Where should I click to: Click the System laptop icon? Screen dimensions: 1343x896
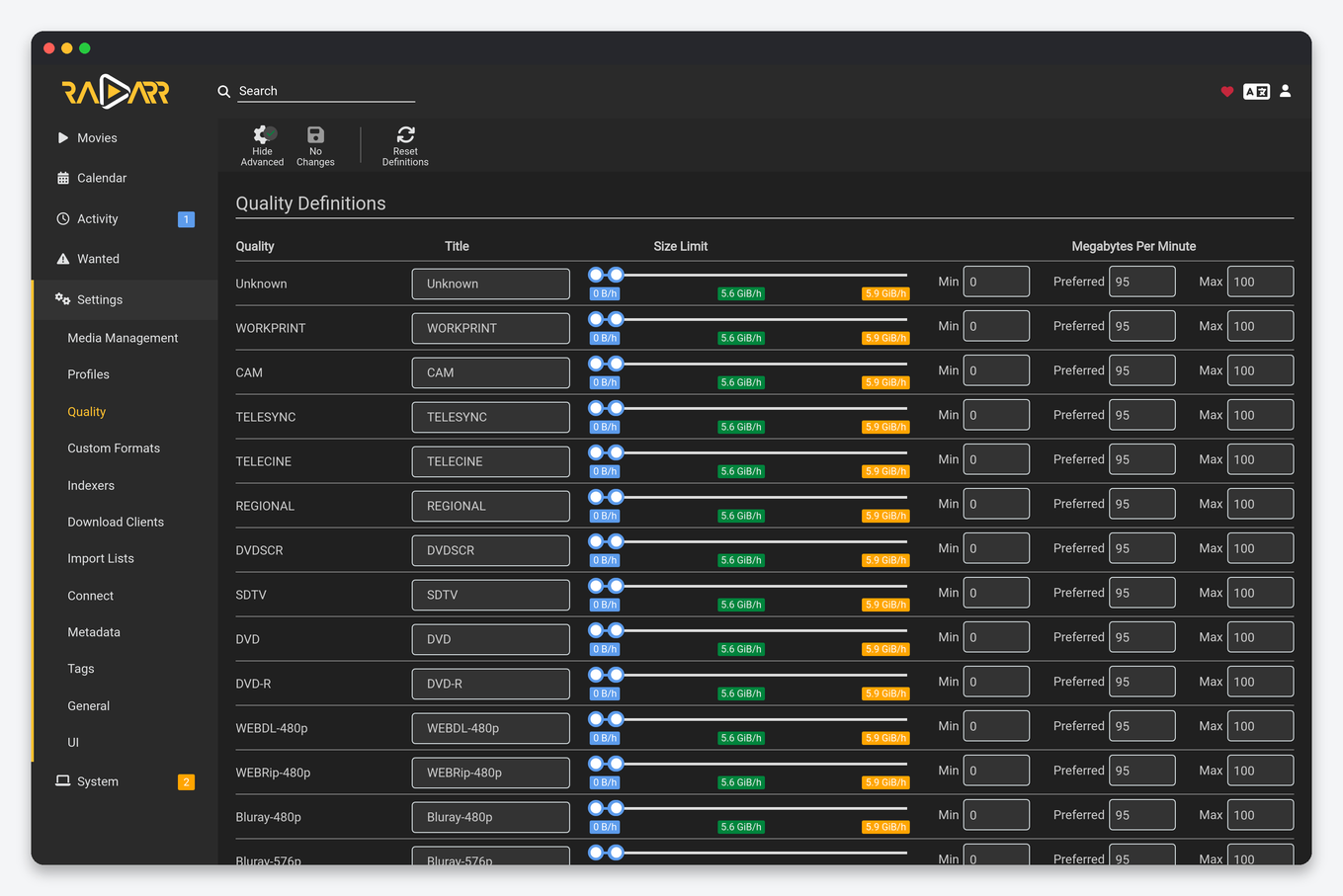point(63,781)
